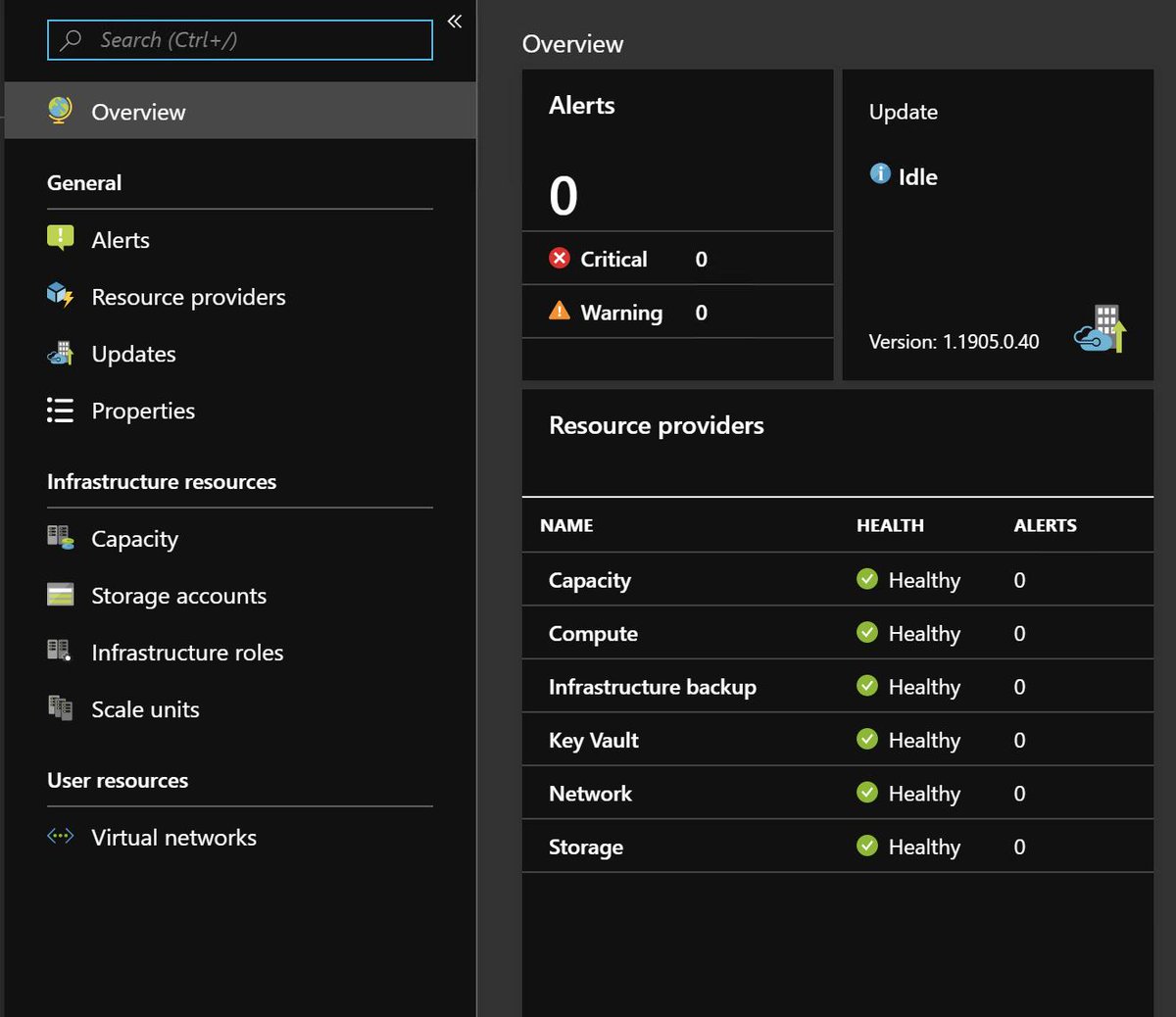This screenshot has width=1176, height=1017.
Task: Click the Scale units icon
Action: [60, 707]
